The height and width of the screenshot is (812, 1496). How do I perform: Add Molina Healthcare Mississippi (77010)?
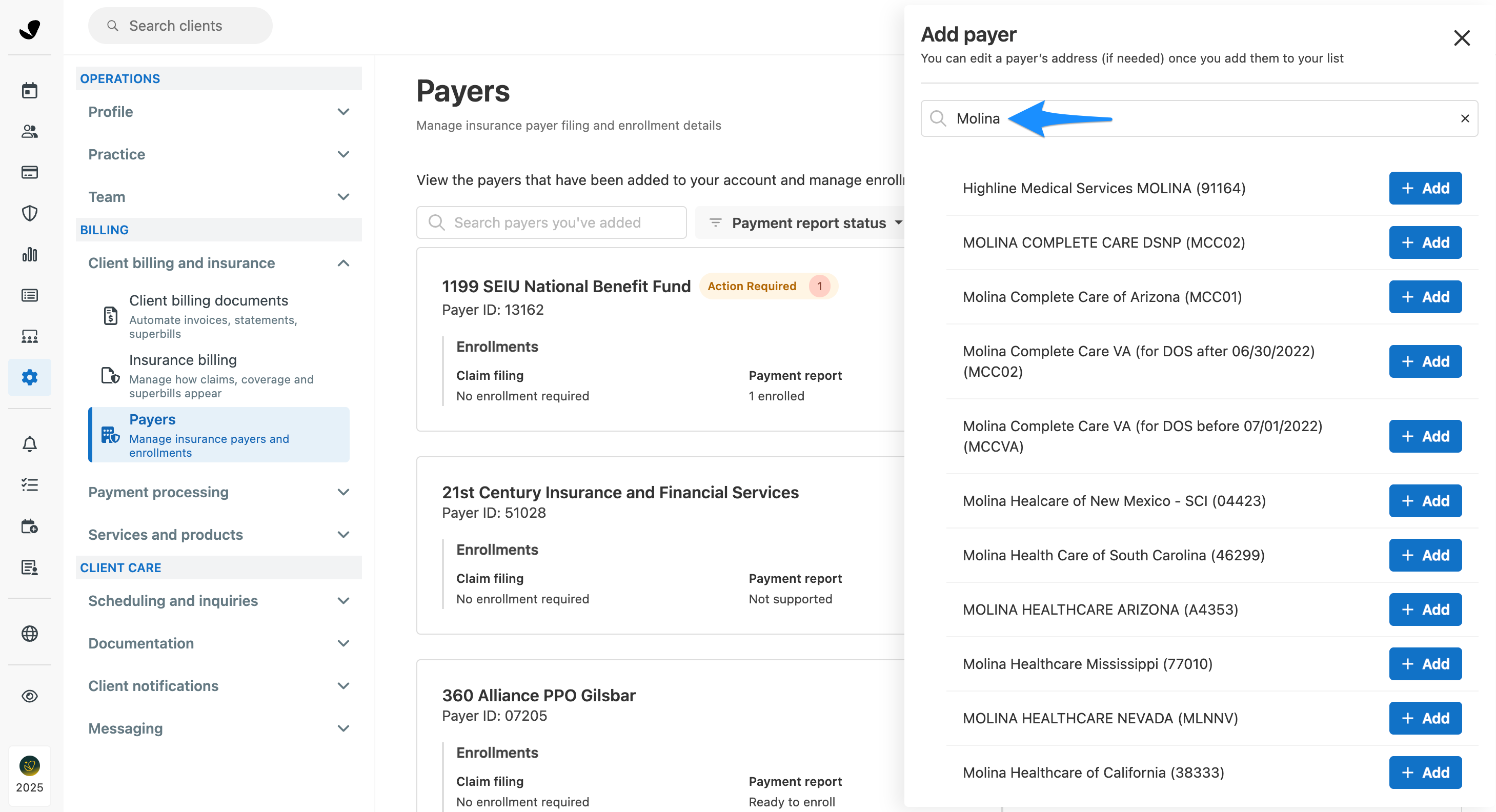pyautogui.click(x=1425, y=664)
